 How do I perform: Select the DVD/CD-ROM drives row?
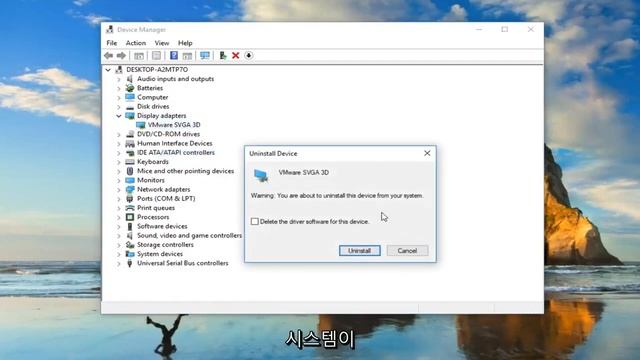pos(168,134)
